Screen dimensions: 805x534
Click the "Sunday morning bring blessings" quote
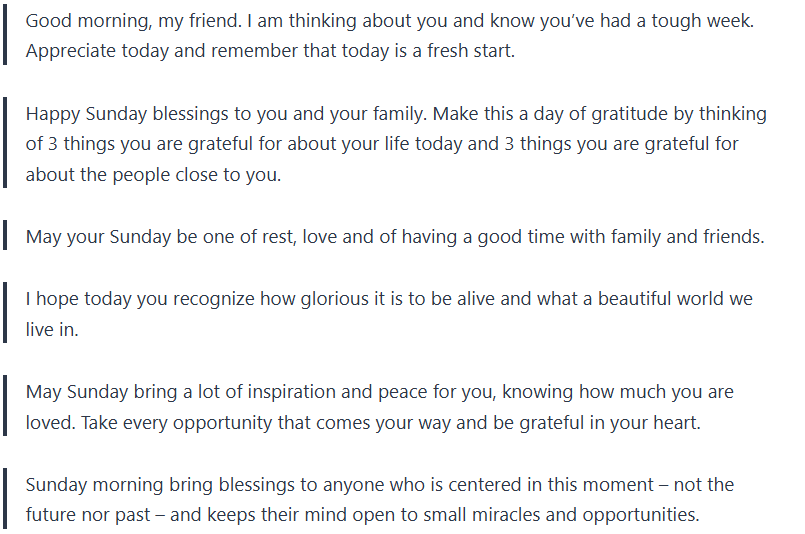click(x=380, y=500)
